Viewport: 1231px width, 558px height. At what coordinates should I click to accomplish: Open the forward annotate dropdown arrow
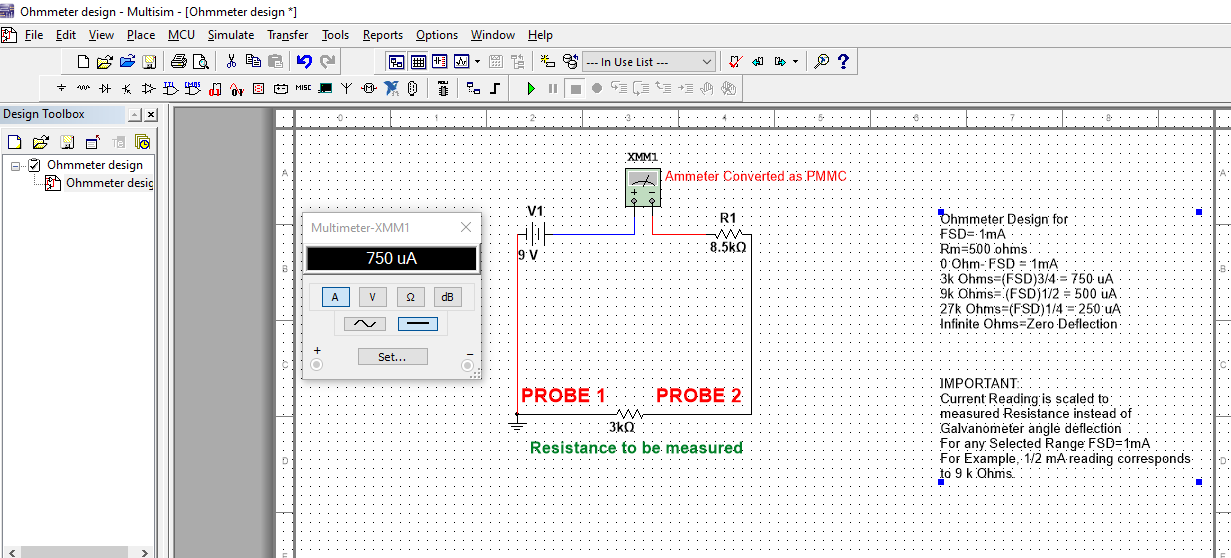795,62
